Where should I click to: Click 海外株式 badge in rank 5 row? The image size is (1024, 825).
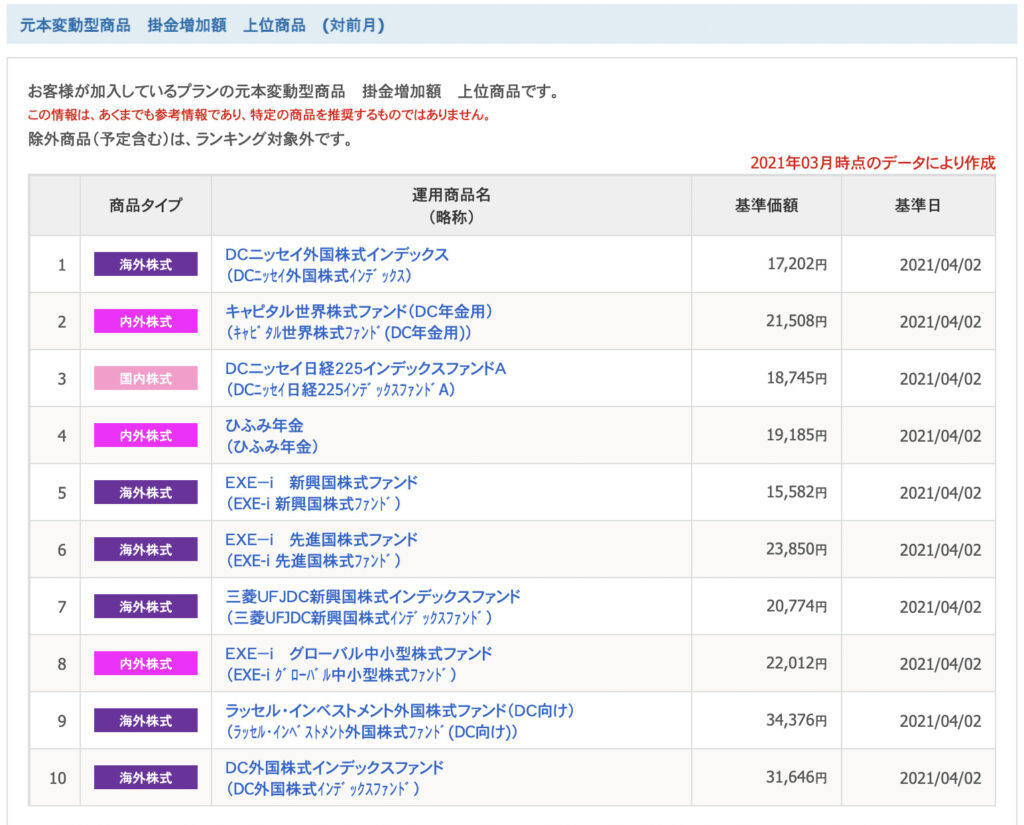coord(146,493)
